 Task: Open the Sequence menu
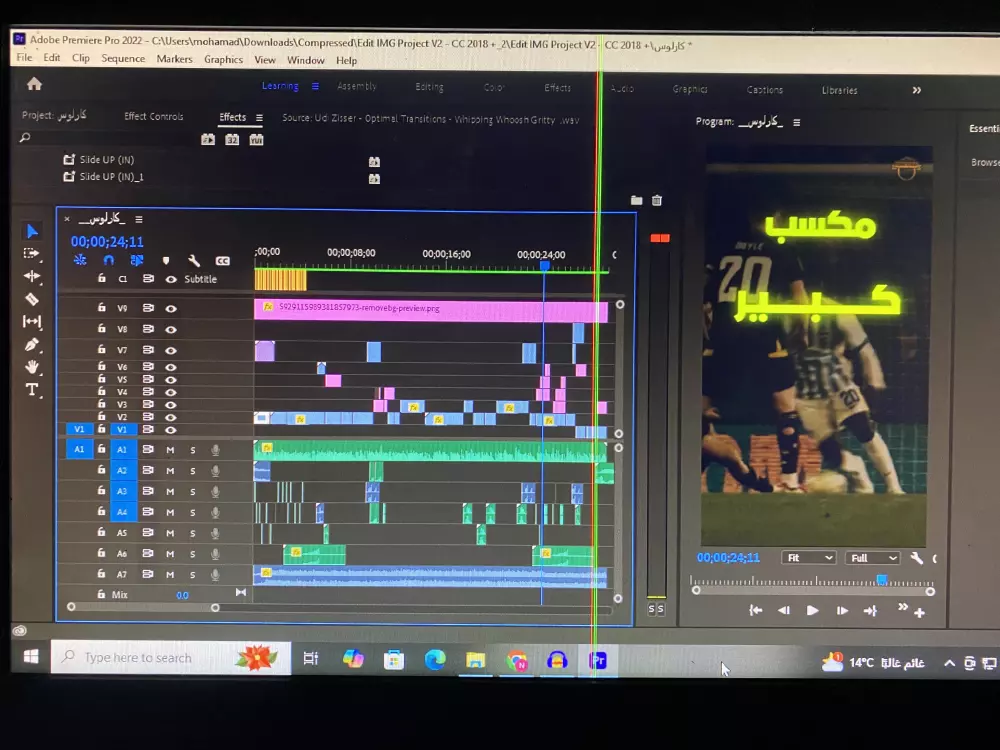tap(123, 58)
